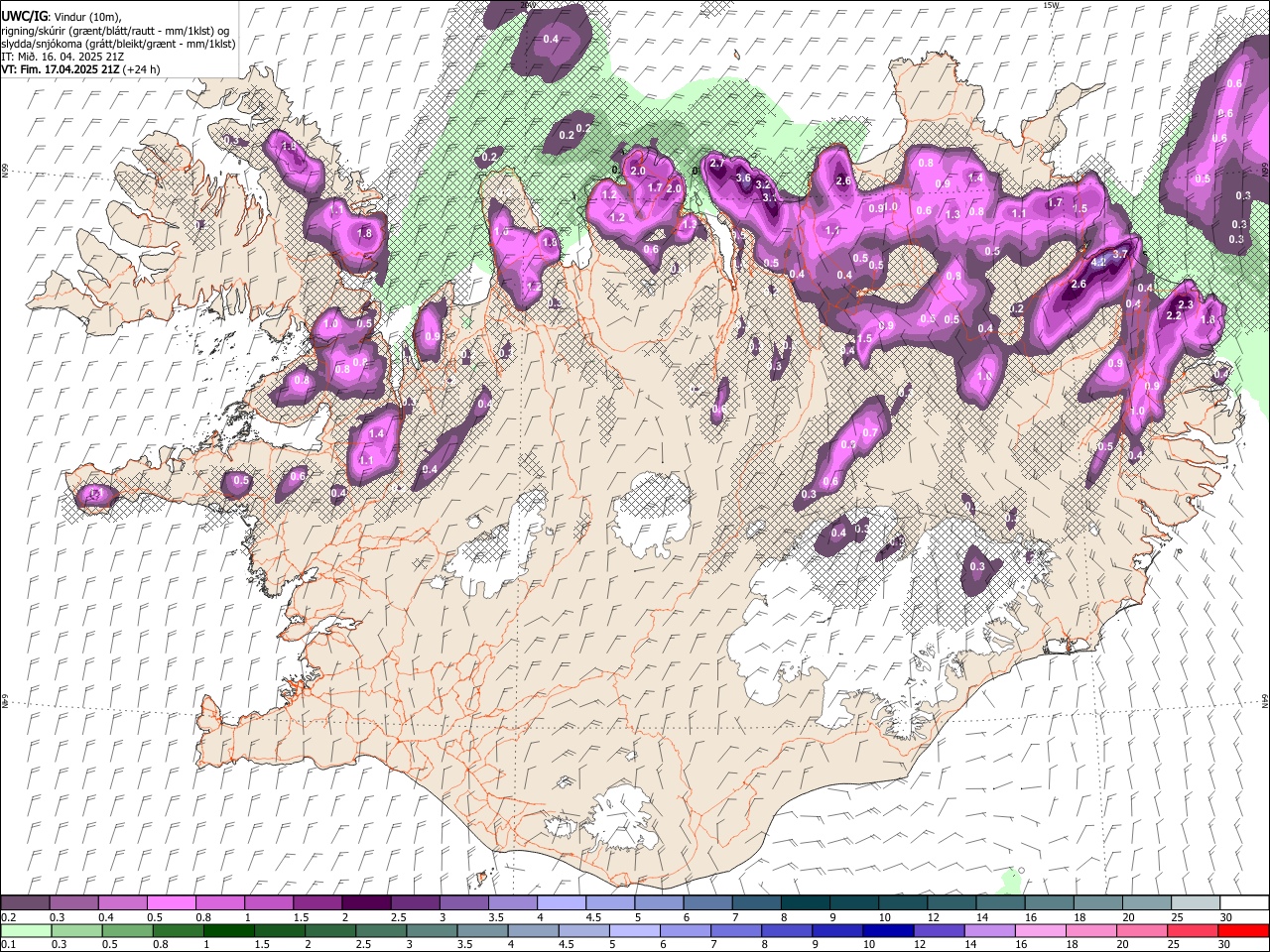Select the bright pink upper swatch between 0.5 and 0.8
Screen dimensions: 1270x952
pos(172,903)
